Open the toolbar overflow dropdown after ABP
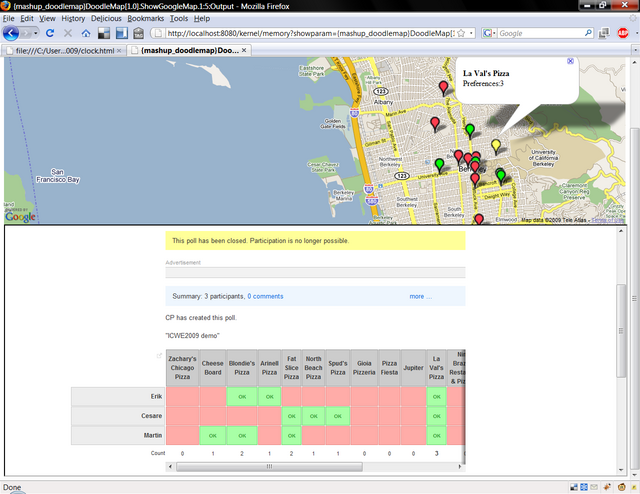The image size is (640, 494). click(636, 33)
